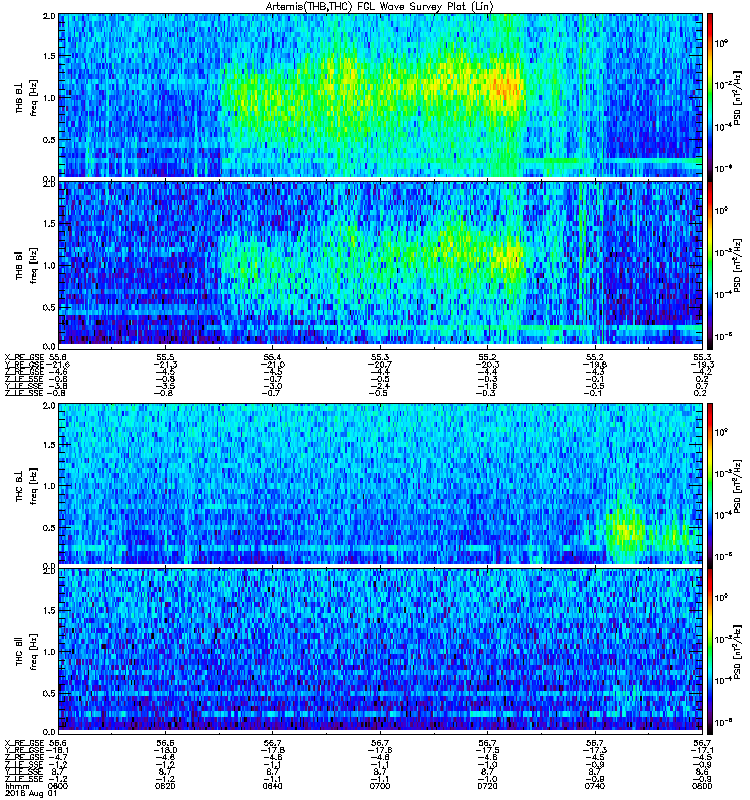
Task: Click the THB B-perpendicular panel color bar
Action: point(710,95)
